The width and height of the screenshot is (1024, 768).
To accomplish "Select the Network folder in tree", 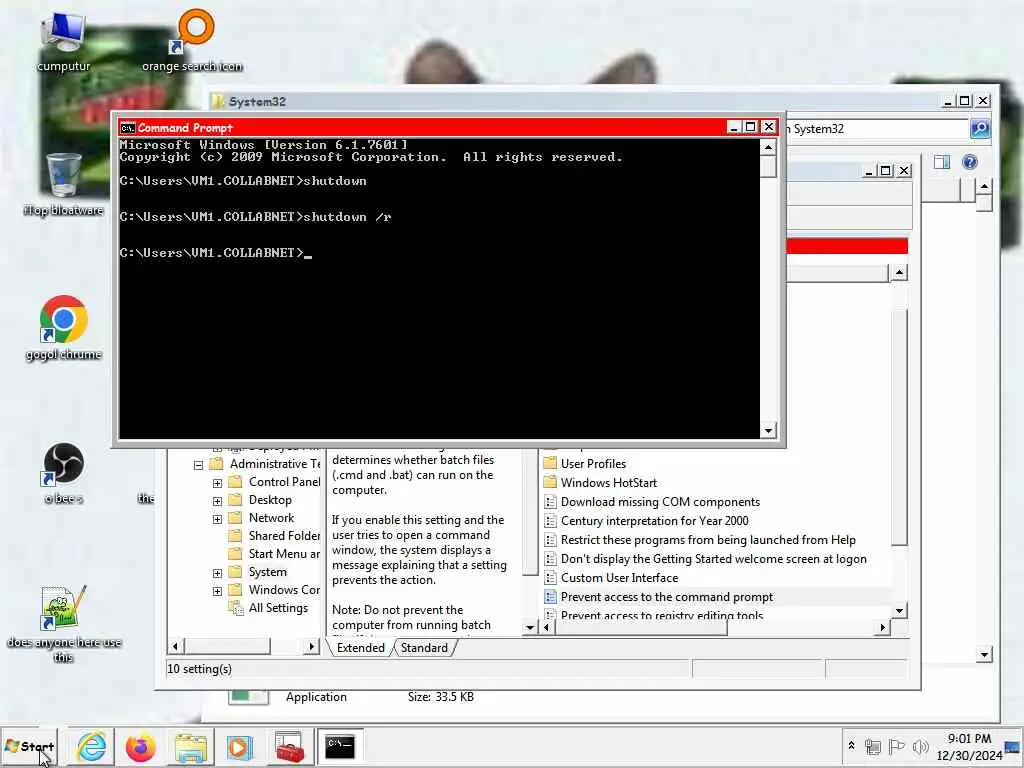I will pos(261,518).
